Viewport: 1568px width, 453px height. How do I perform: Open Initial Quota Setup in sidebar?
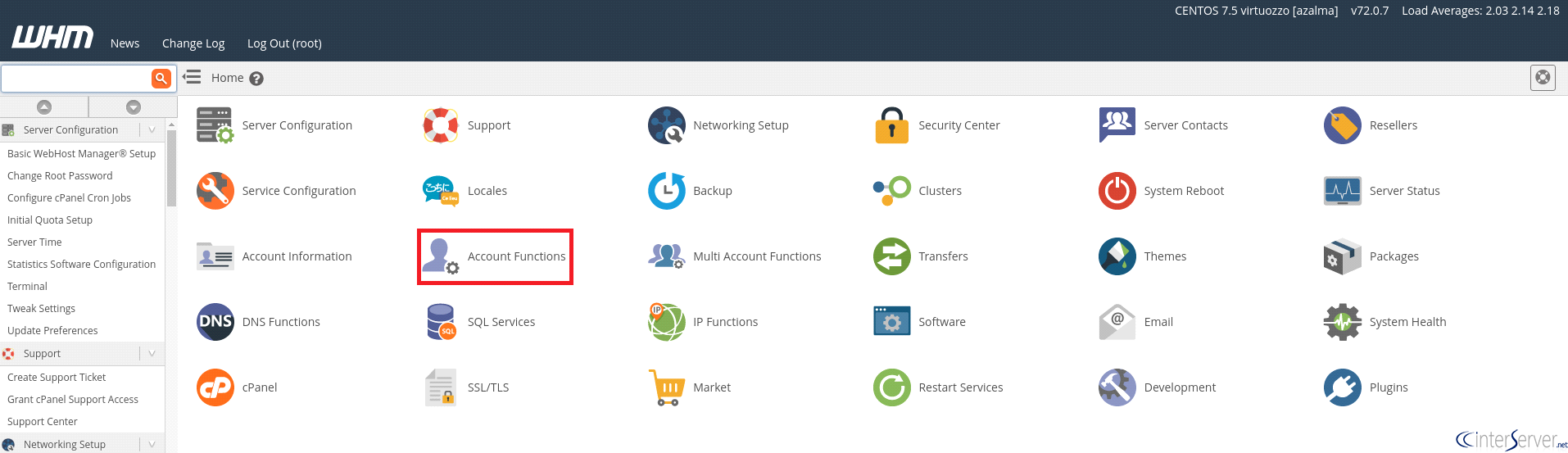(50, 220)
